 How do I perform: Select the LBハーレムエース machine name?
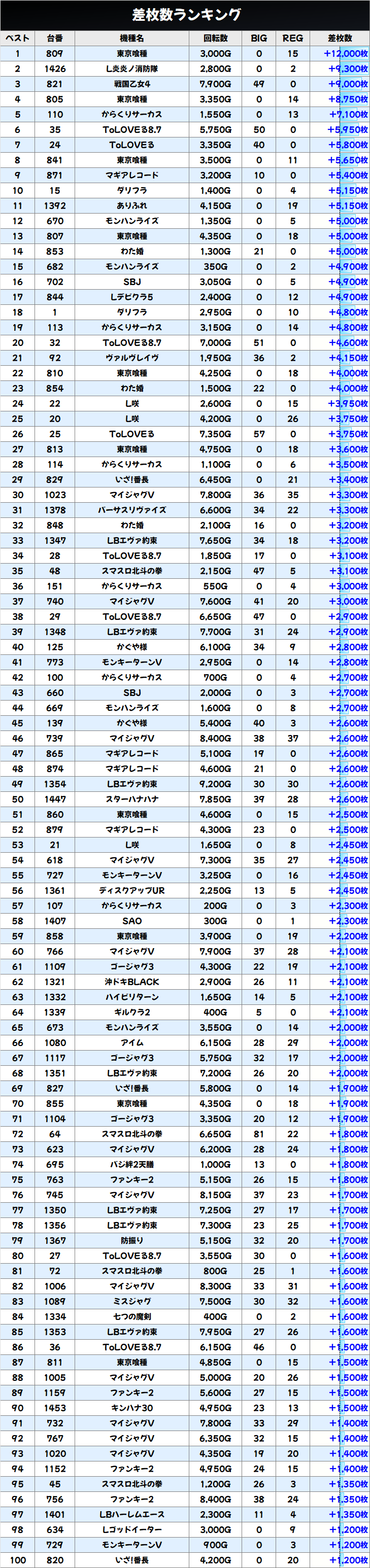[x=132, y=1514]
